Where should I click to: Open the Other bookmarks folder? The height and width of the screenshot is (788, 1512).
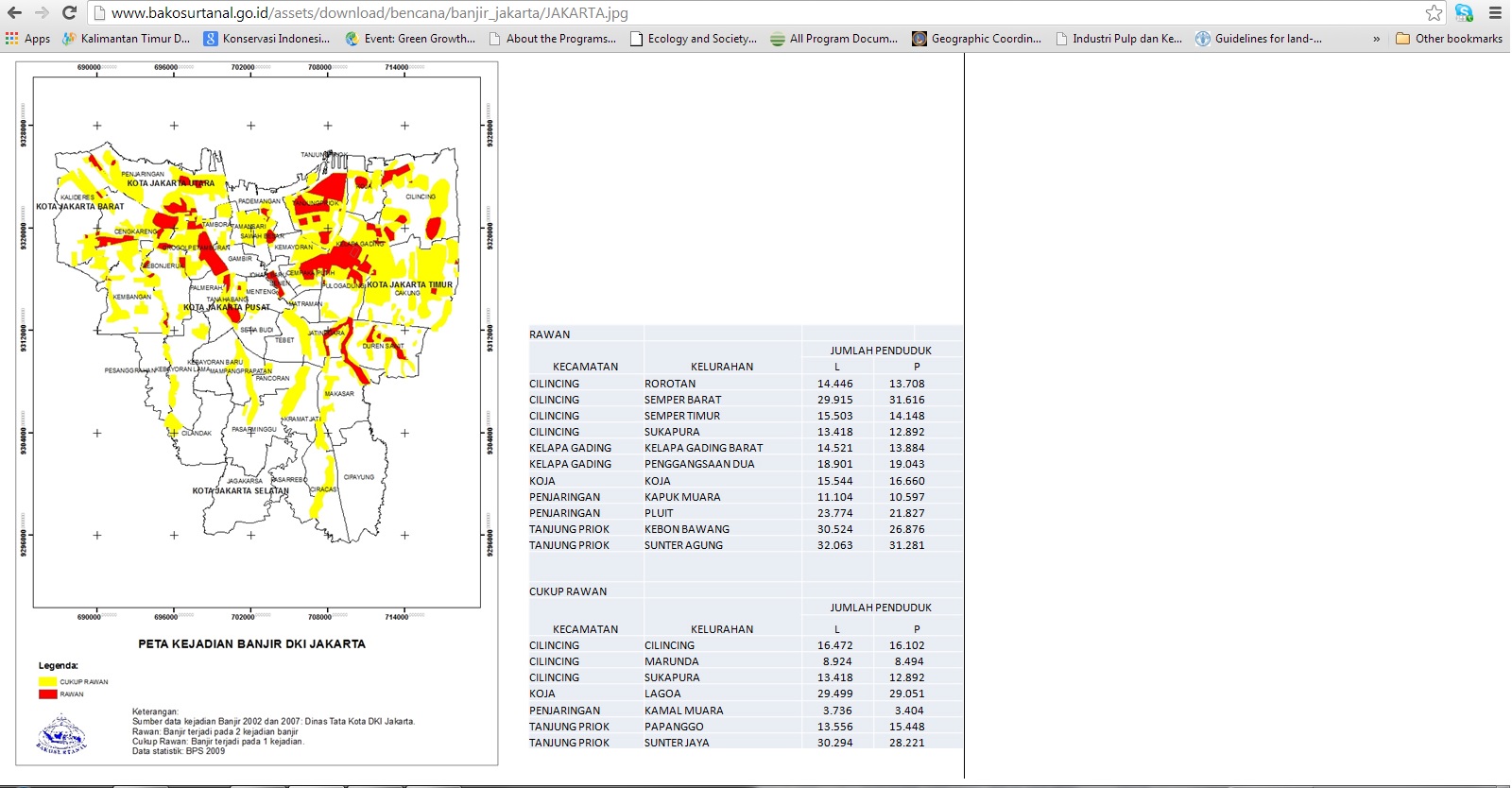coord(1449,39)
